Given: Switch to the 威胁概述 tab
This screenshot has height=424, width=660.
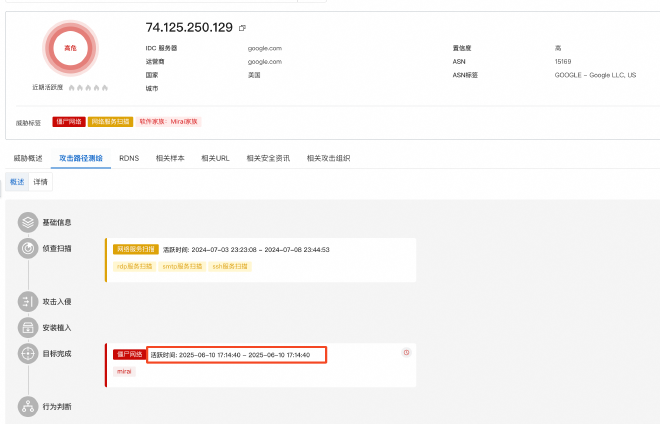Looking at the screenshot, I should click(28, 158).
